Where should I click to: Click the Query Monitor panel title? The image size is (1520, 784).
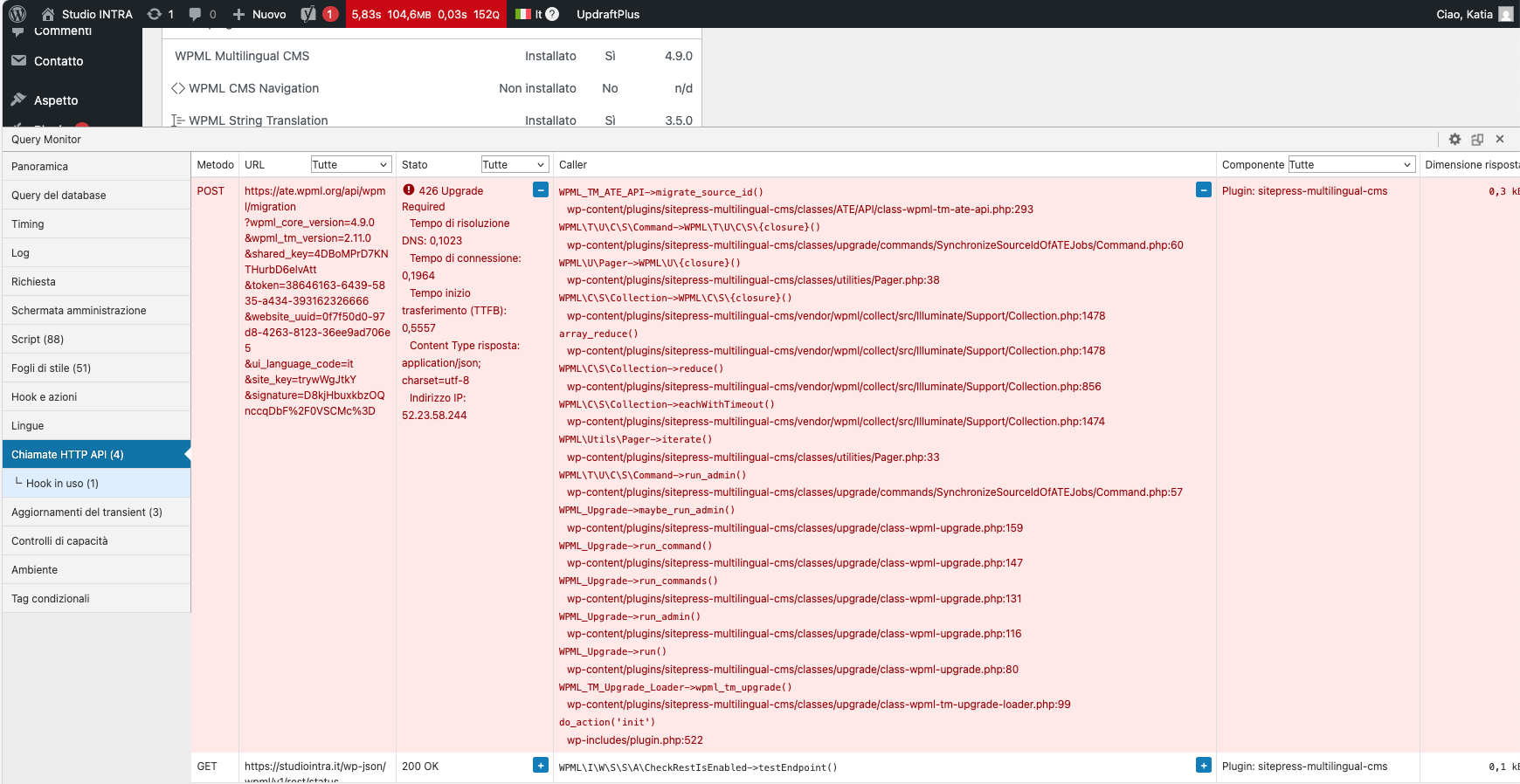(46, 139)
